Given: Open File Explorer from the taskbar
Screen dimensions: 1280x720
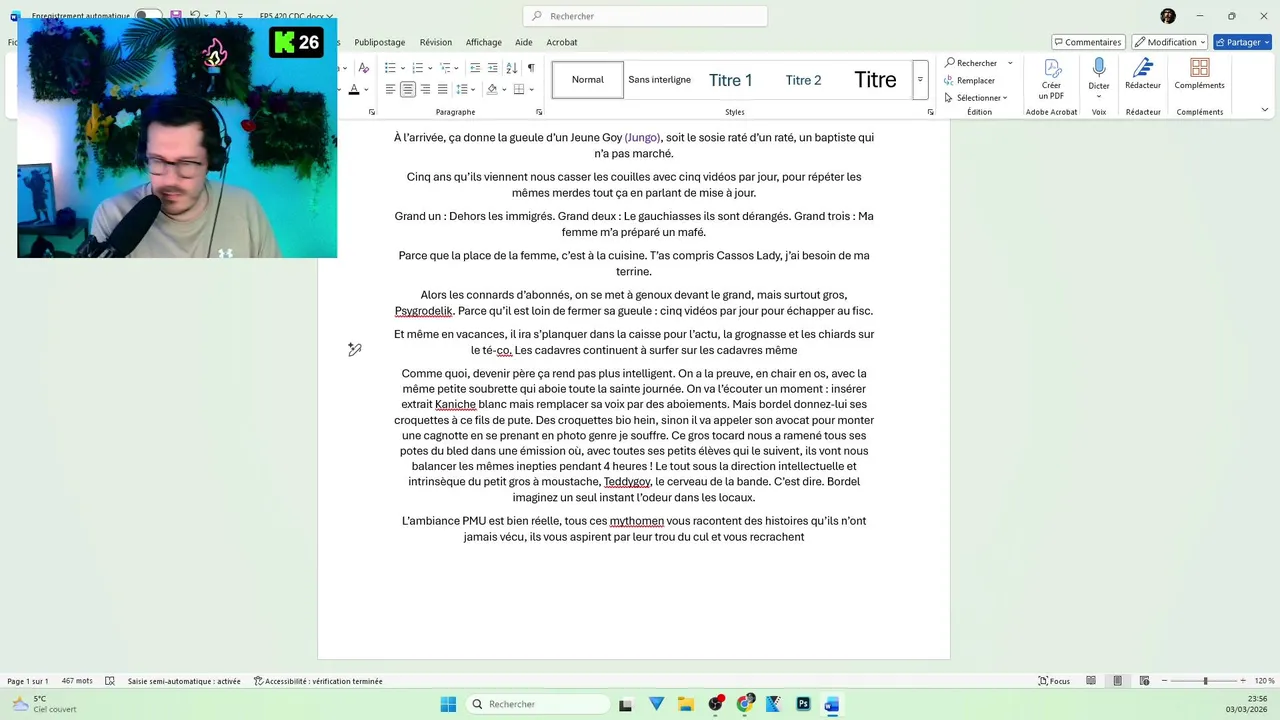Looking at the screenshot, I should [686, 704].
